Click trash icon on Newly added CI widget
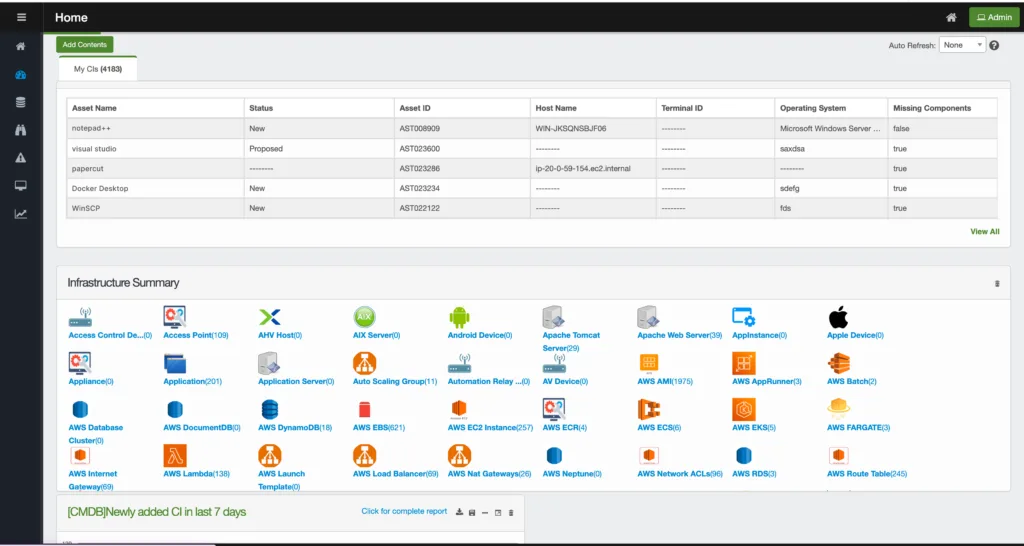Image resolution: width=1024 pixels, height=546 pixels. click(x=511, y=513)
